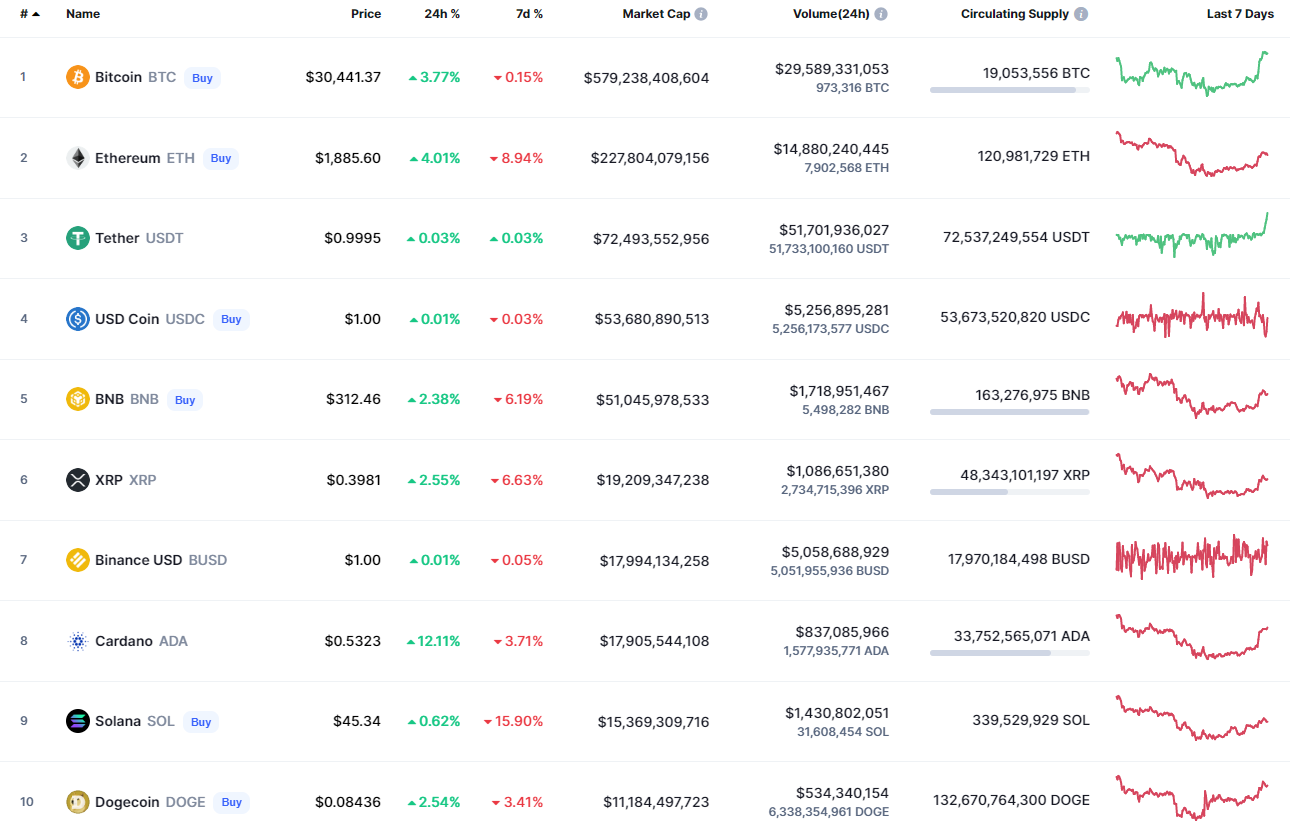The width and height of the screenshot is (1290, 837).
Task: Open the Dogecoin coin page link
Action: (x=127, y=802)
